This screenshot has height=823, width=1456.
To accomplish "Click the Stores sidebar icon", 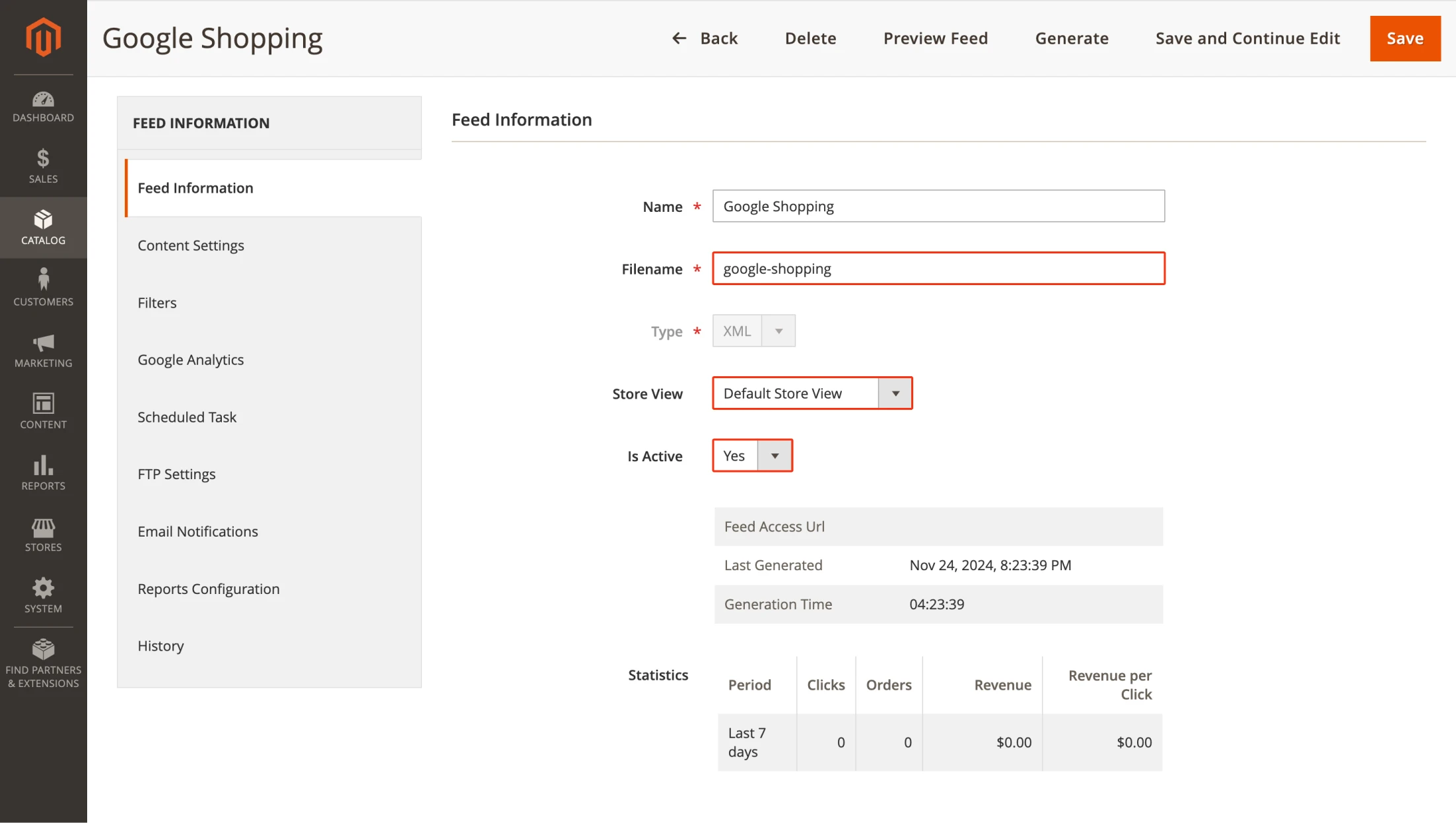I will pyautogui.click(x=43, y=533).
